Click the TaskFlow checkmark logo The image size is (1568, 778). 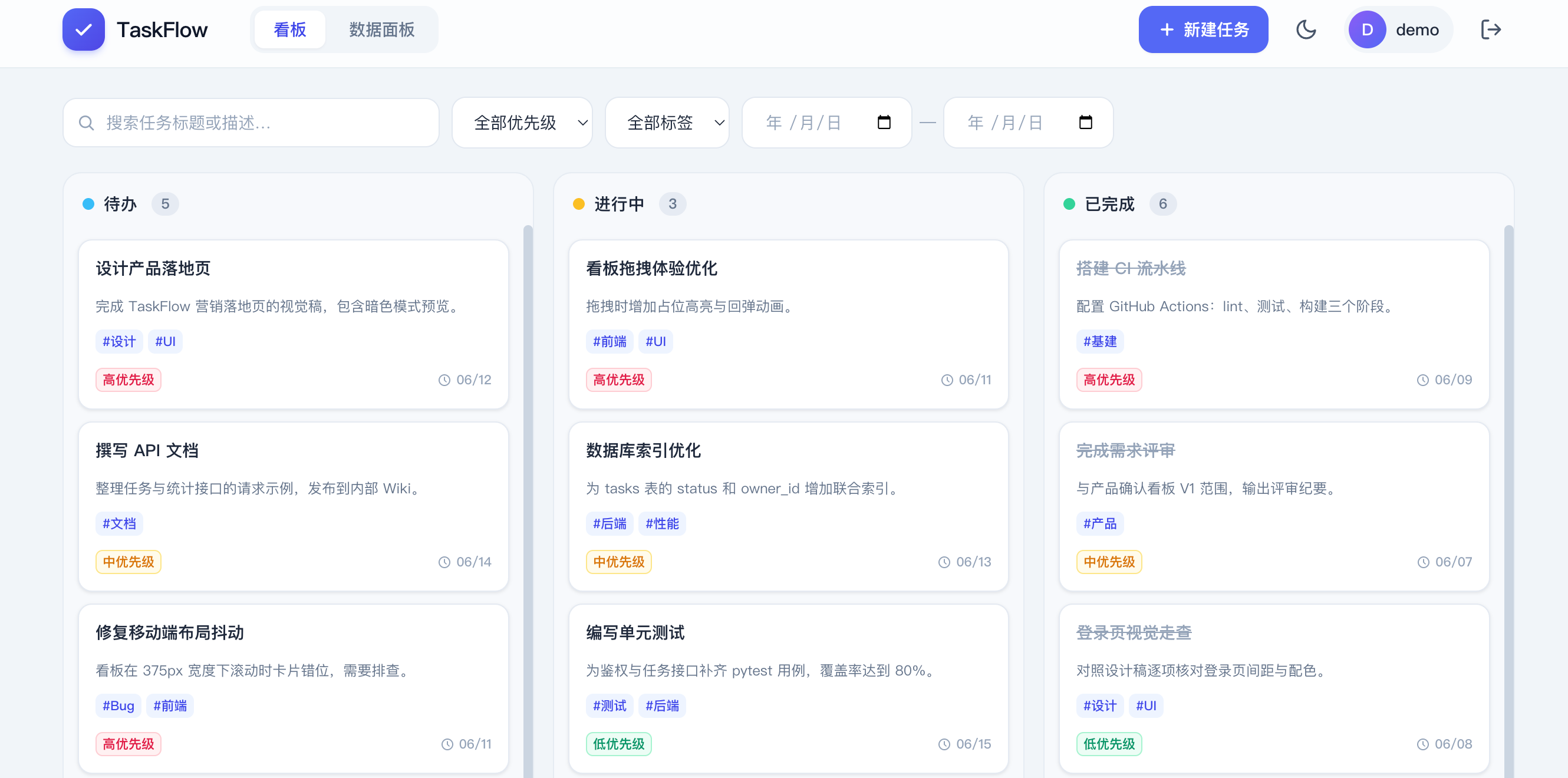pyautogui.click(x=83, y=29)
